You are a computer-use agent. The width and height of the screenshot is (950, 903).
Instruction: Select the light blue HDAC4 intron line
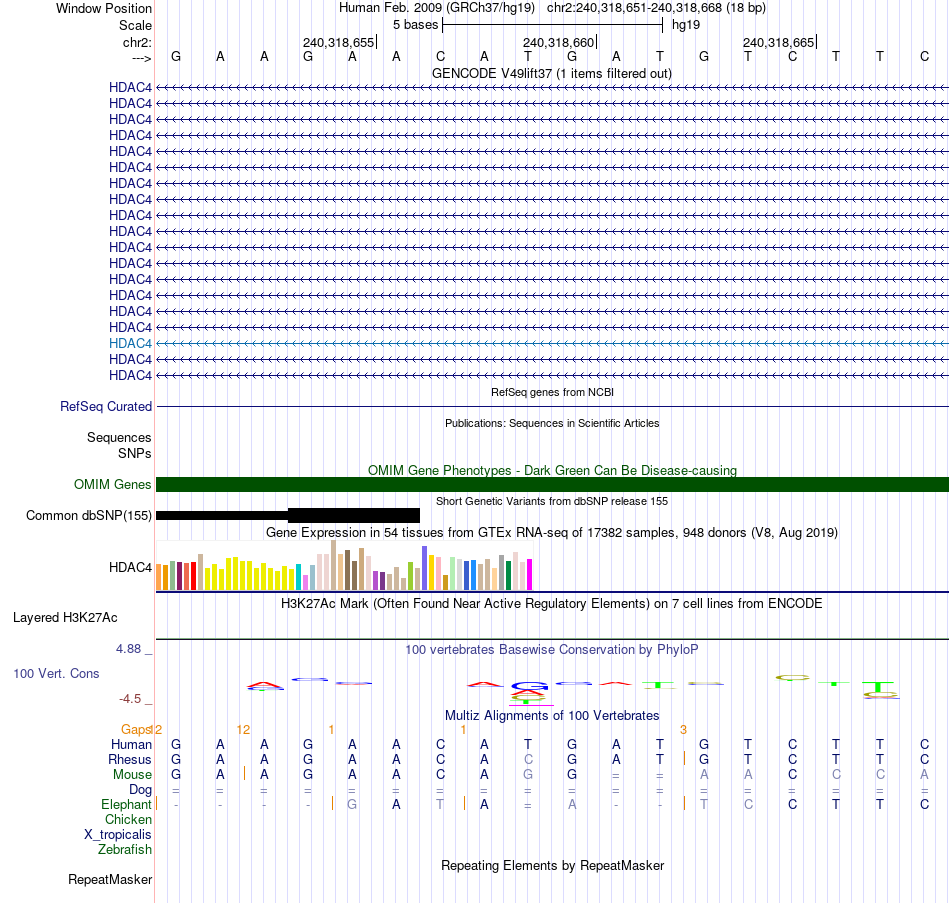click(552, 343)
